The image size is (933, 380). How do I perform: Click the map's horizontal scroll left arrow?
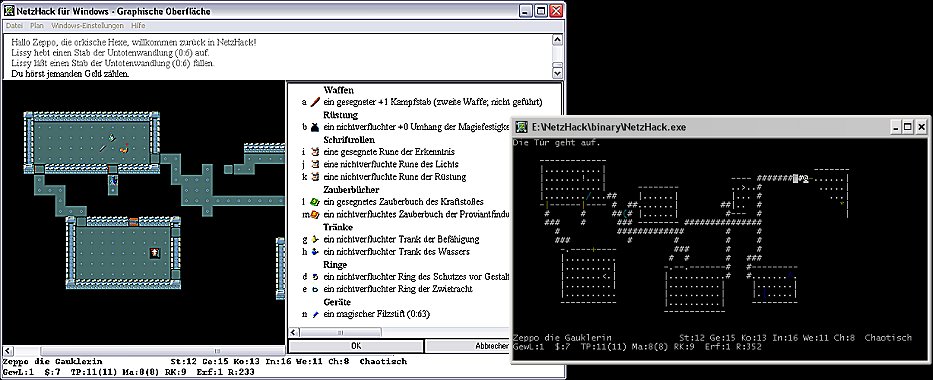7,351
